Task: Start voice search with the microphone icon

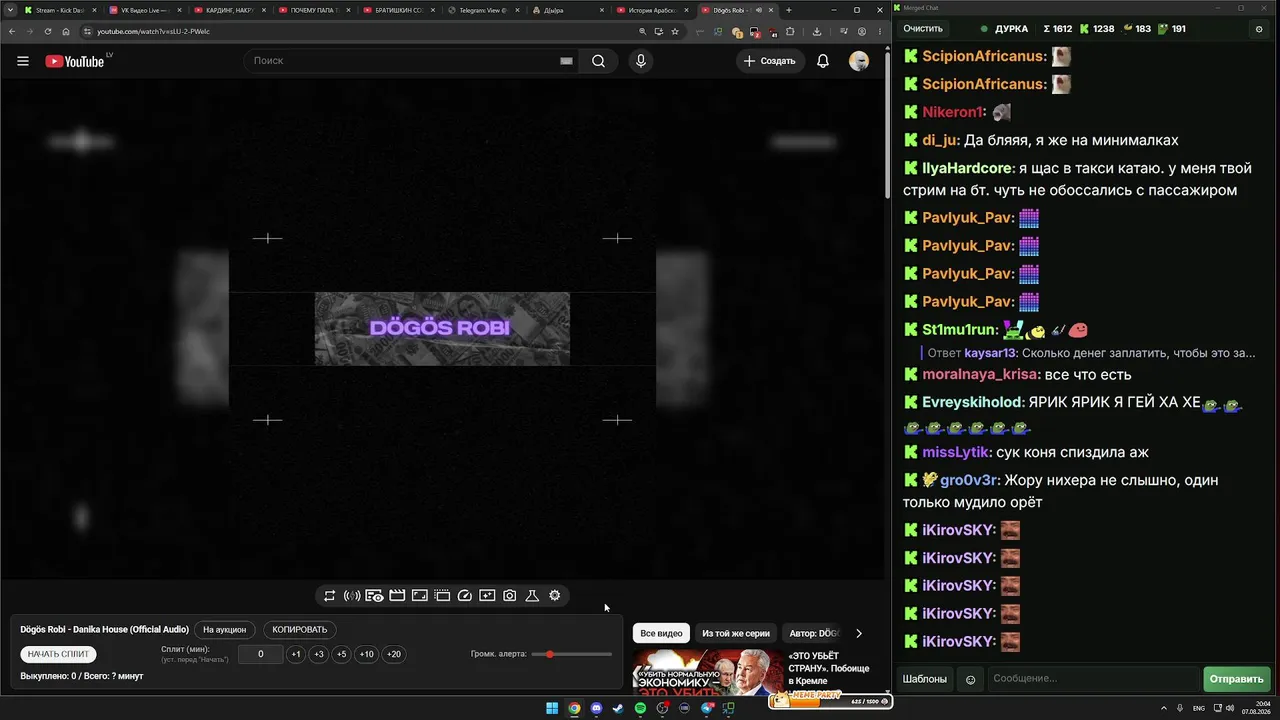Action: (641, 61)
